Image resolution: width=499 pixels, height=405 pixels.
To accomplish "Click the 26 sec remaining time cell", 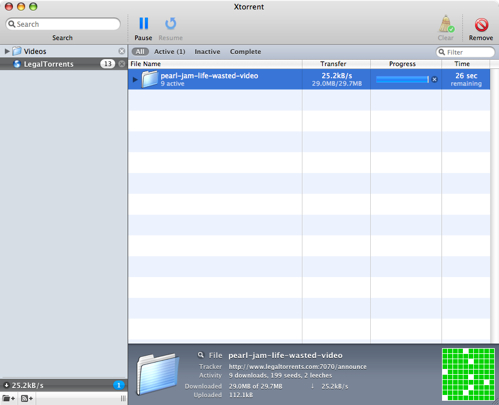I will click(x=466, y=79).
